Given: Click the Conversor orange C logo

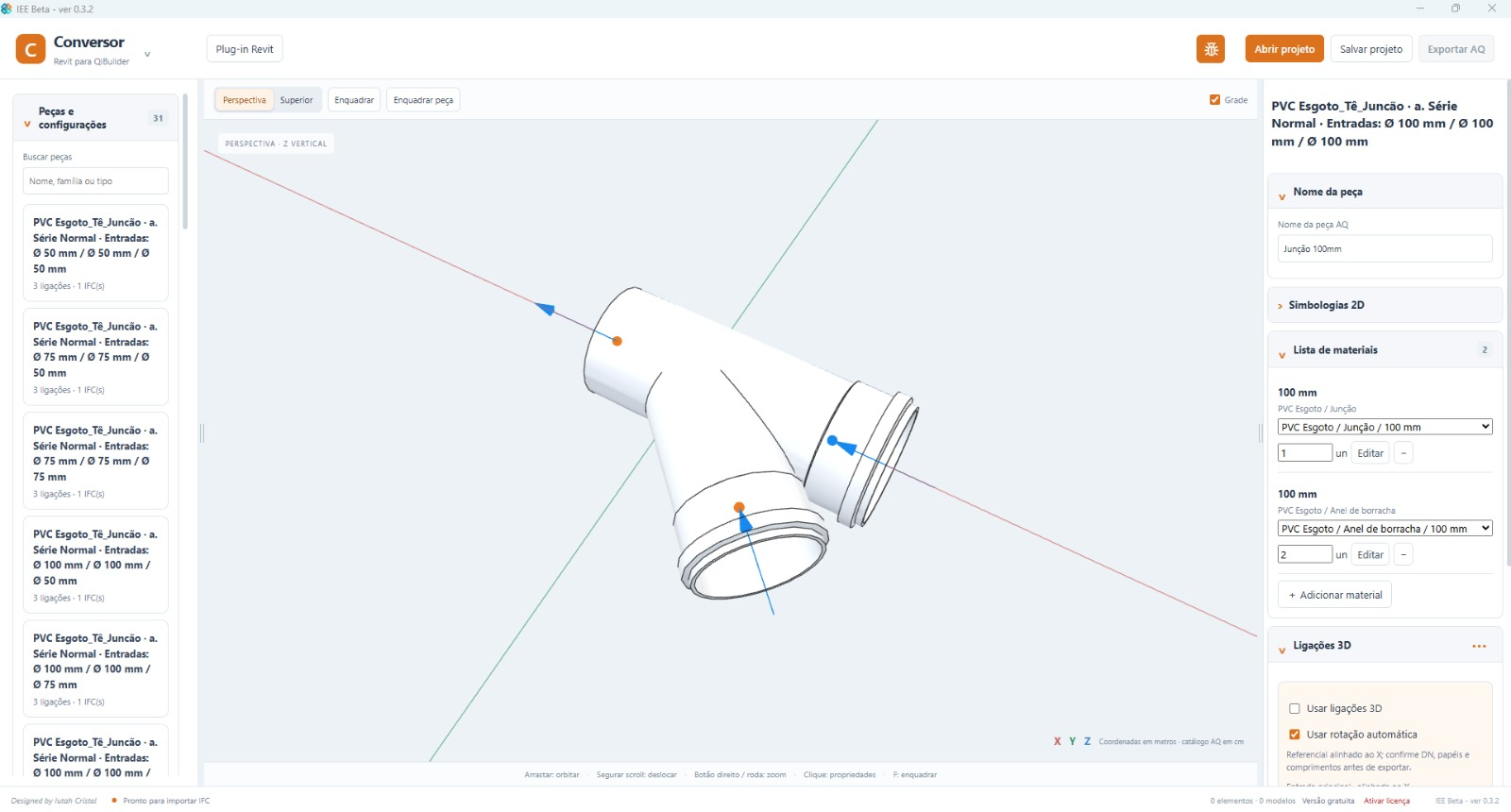Looking at the screenshot, I should pyautogui.click(x=30, y=49).
